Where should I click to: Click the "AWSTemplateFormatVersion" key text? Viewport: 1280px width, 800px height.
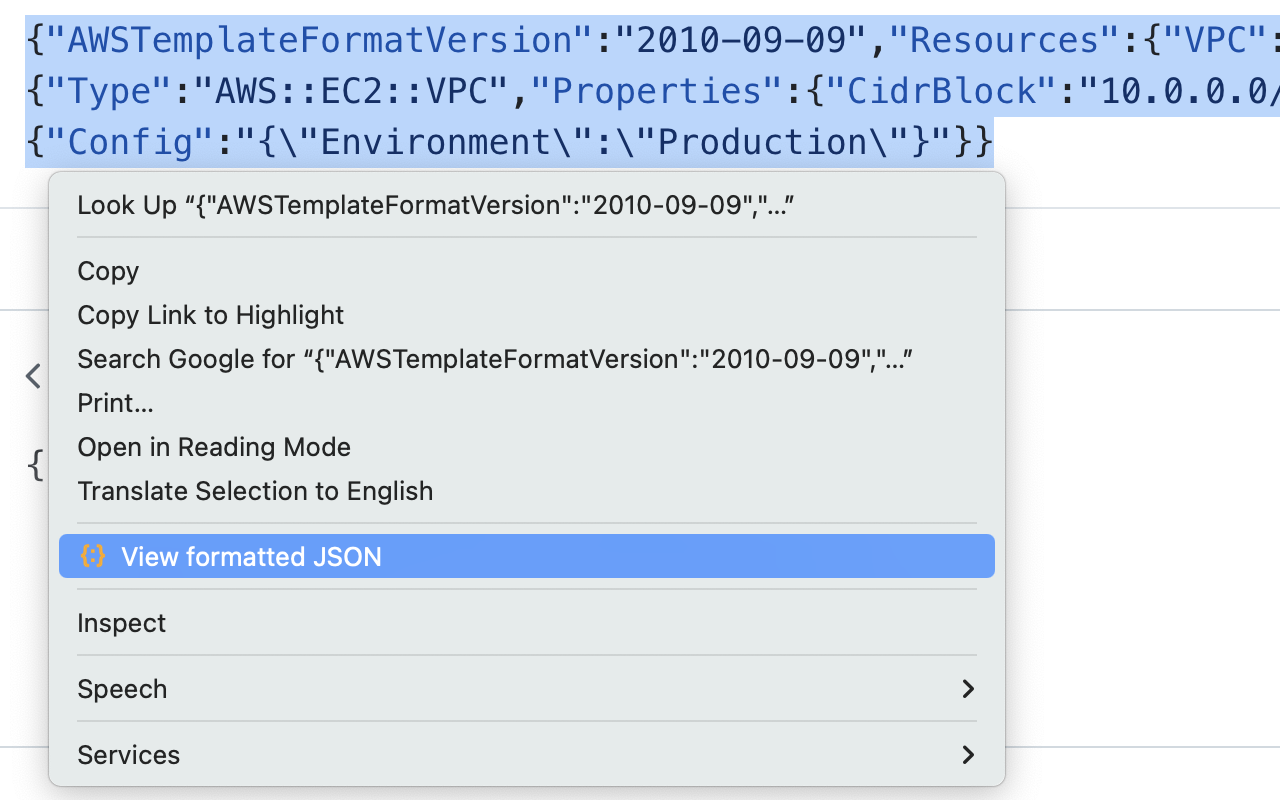tap(322, 40)
